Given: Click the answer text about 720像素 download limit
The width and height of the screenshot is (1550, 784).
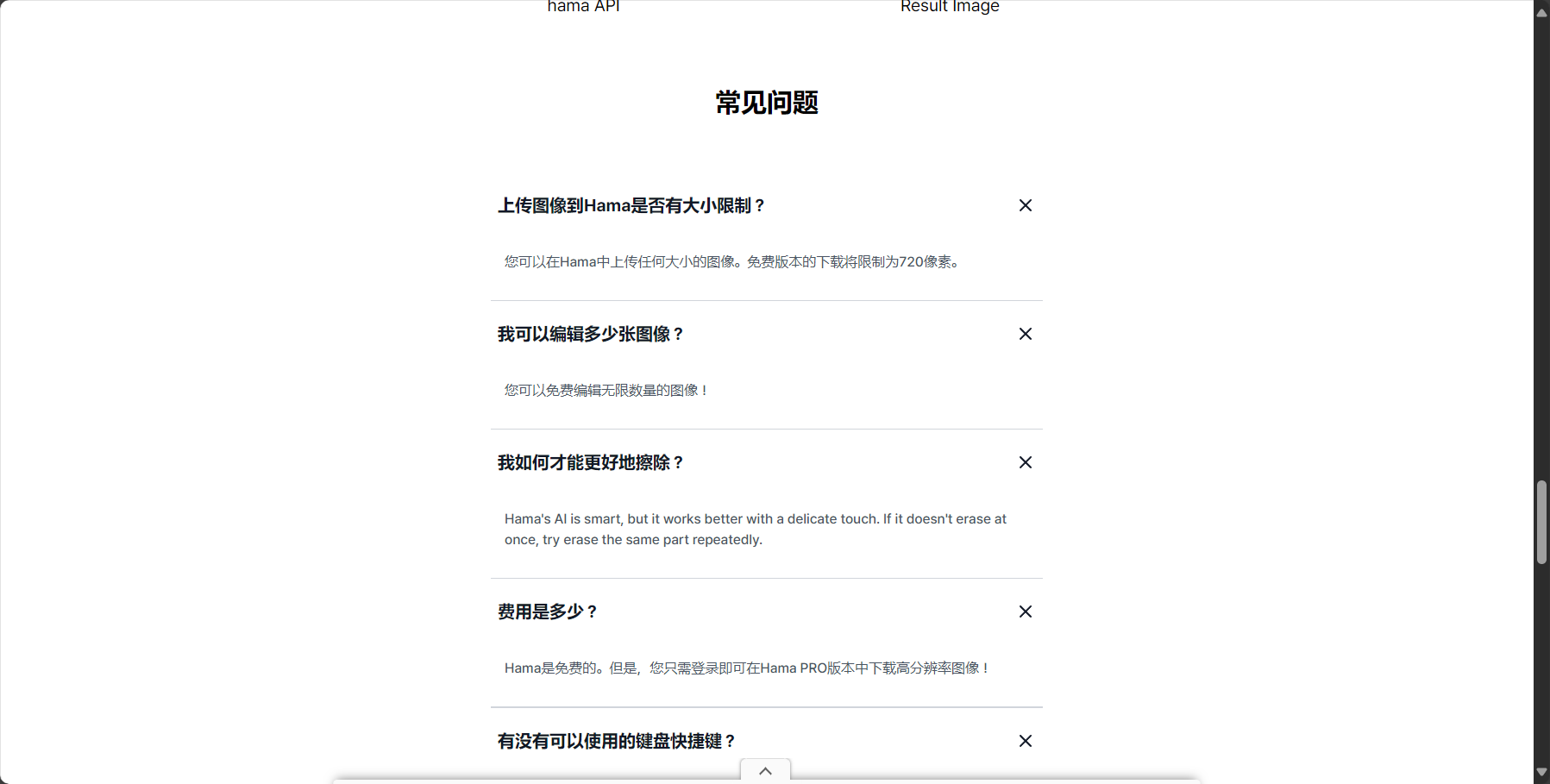Looking at the screenshot, I should [x=732, y=261].
